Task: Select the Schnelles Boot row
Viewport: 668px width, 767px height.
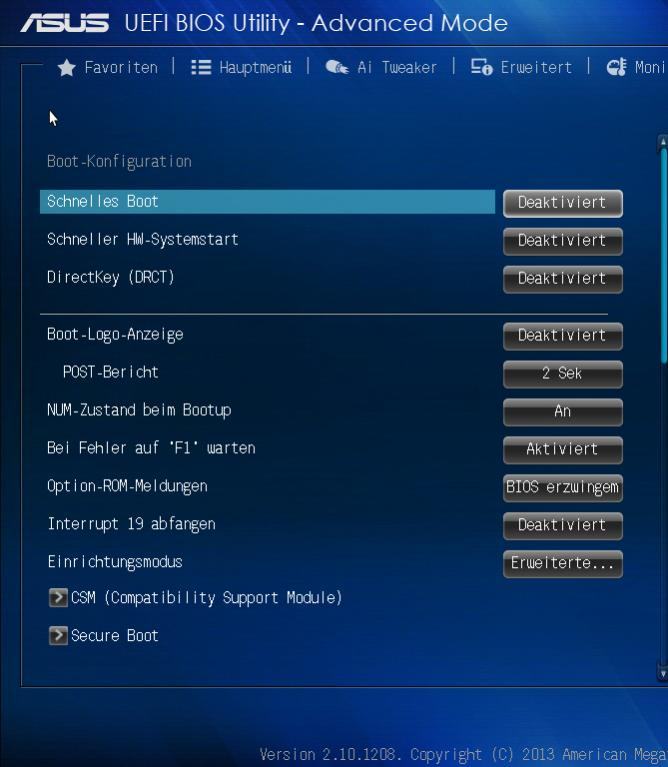Action: pos(267,202)
